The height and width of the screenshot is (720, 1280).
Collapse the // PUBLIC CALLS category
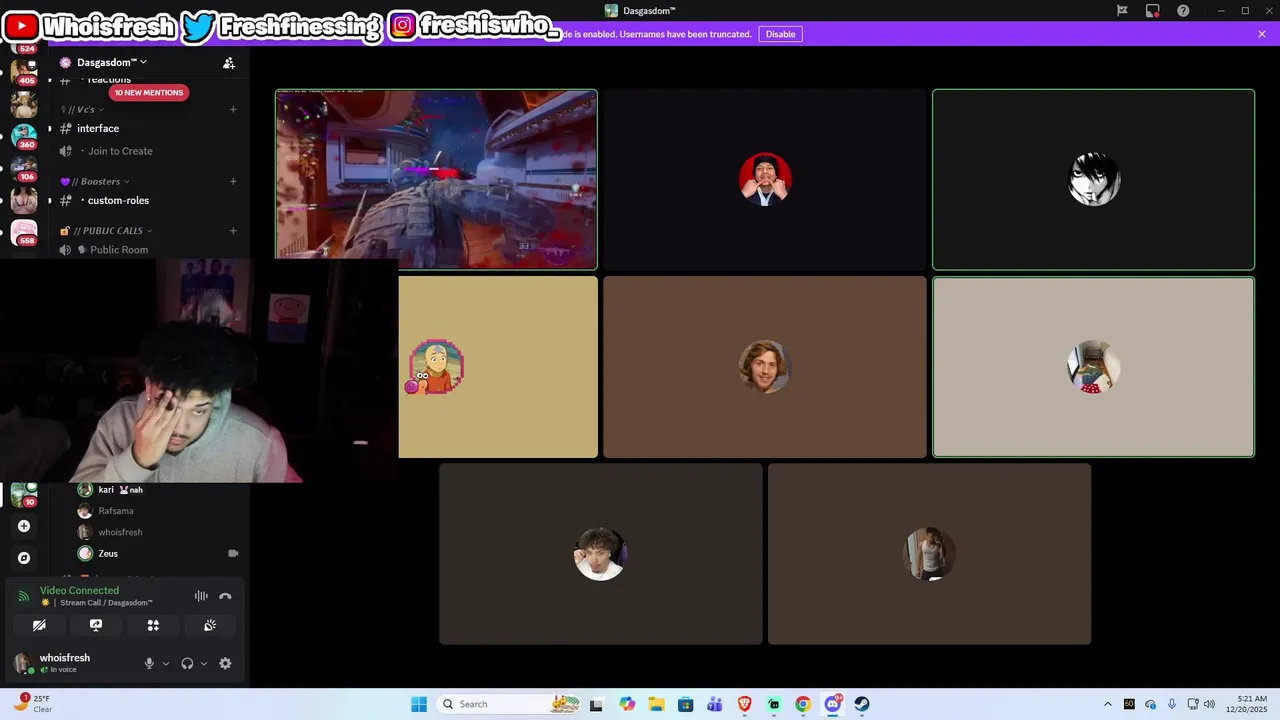click(x=106, y=230)
